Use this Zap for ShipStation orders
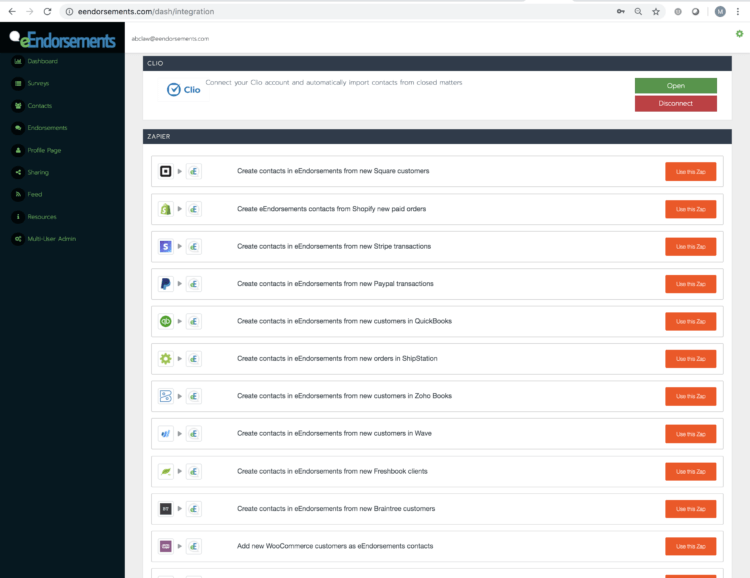This screenshot has height=578, width=750. click(690, 359)
